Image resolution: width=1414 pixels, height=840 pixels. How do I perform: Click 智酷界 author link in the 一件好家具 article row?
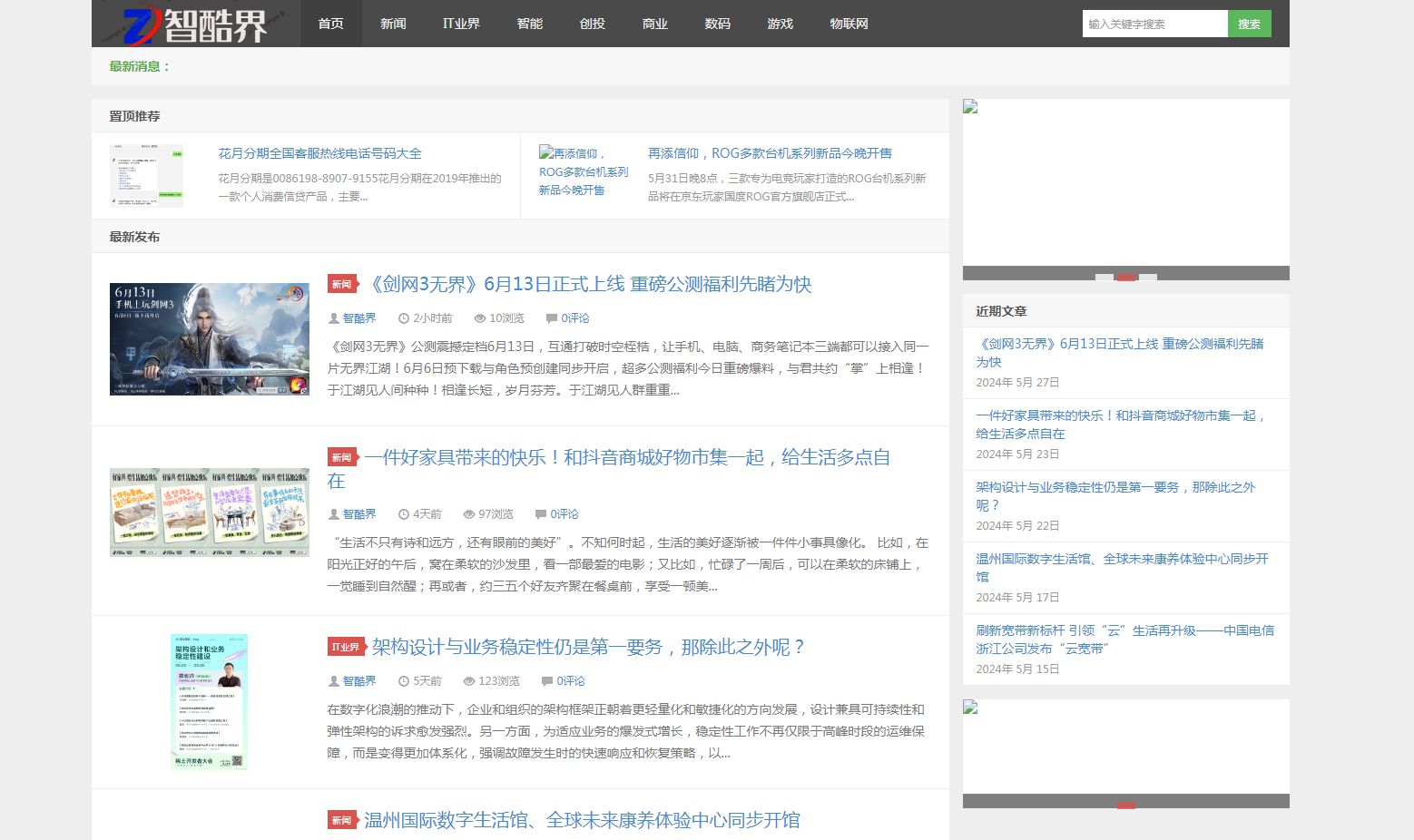coord(359,514)
